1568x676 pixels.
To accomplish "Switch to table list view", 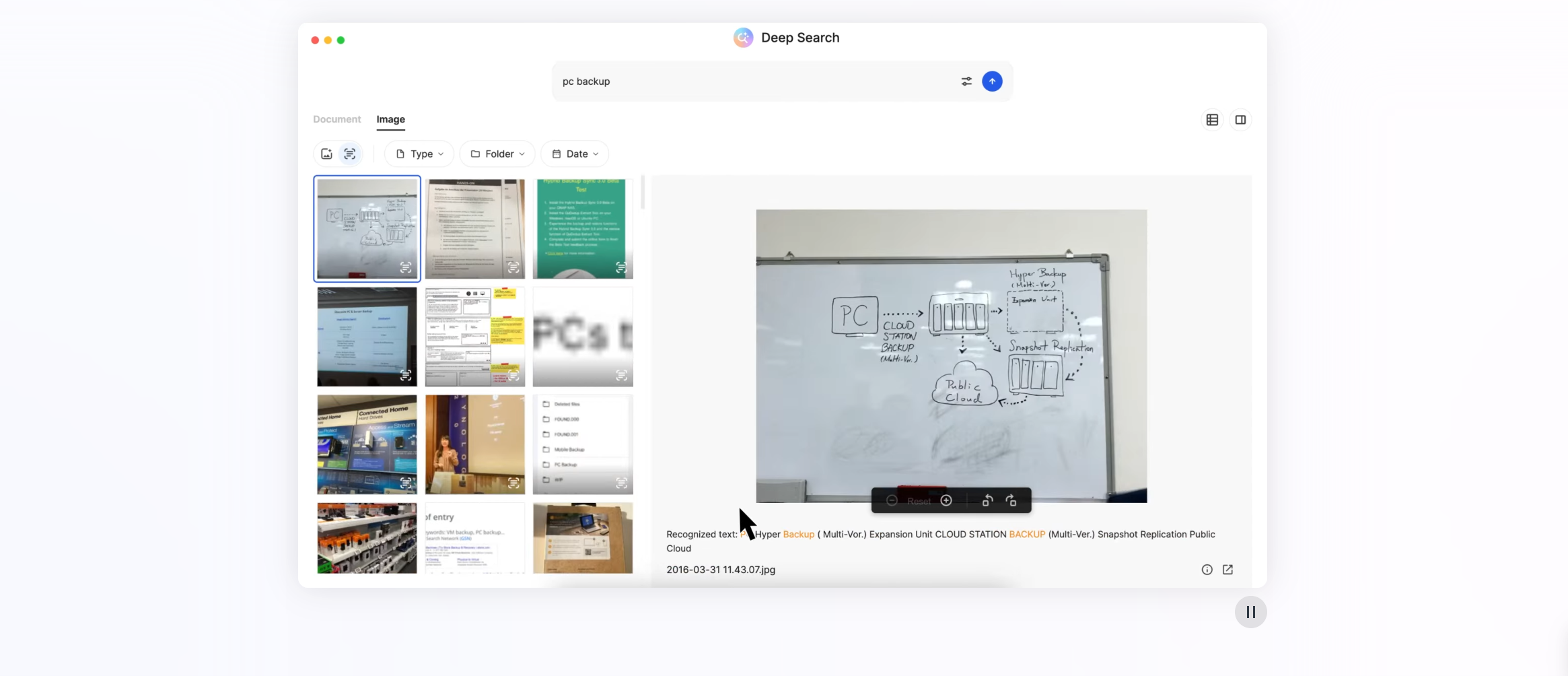I will [x=1212, y=120].
